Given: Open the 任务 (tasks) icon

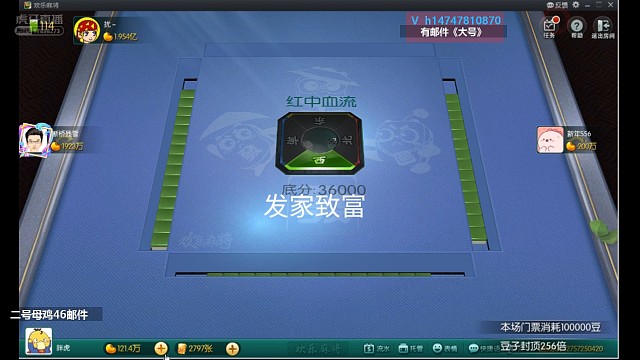Looking at the screenshot, I should 549,28.
